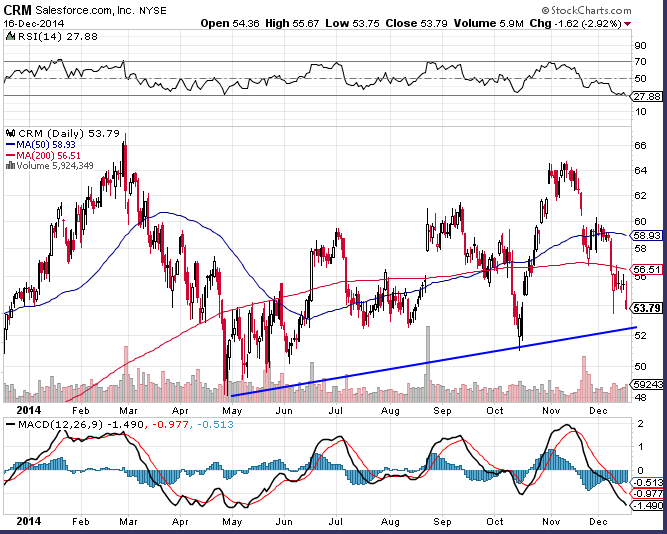Click the 48 price axis label

tap(640, 397)
